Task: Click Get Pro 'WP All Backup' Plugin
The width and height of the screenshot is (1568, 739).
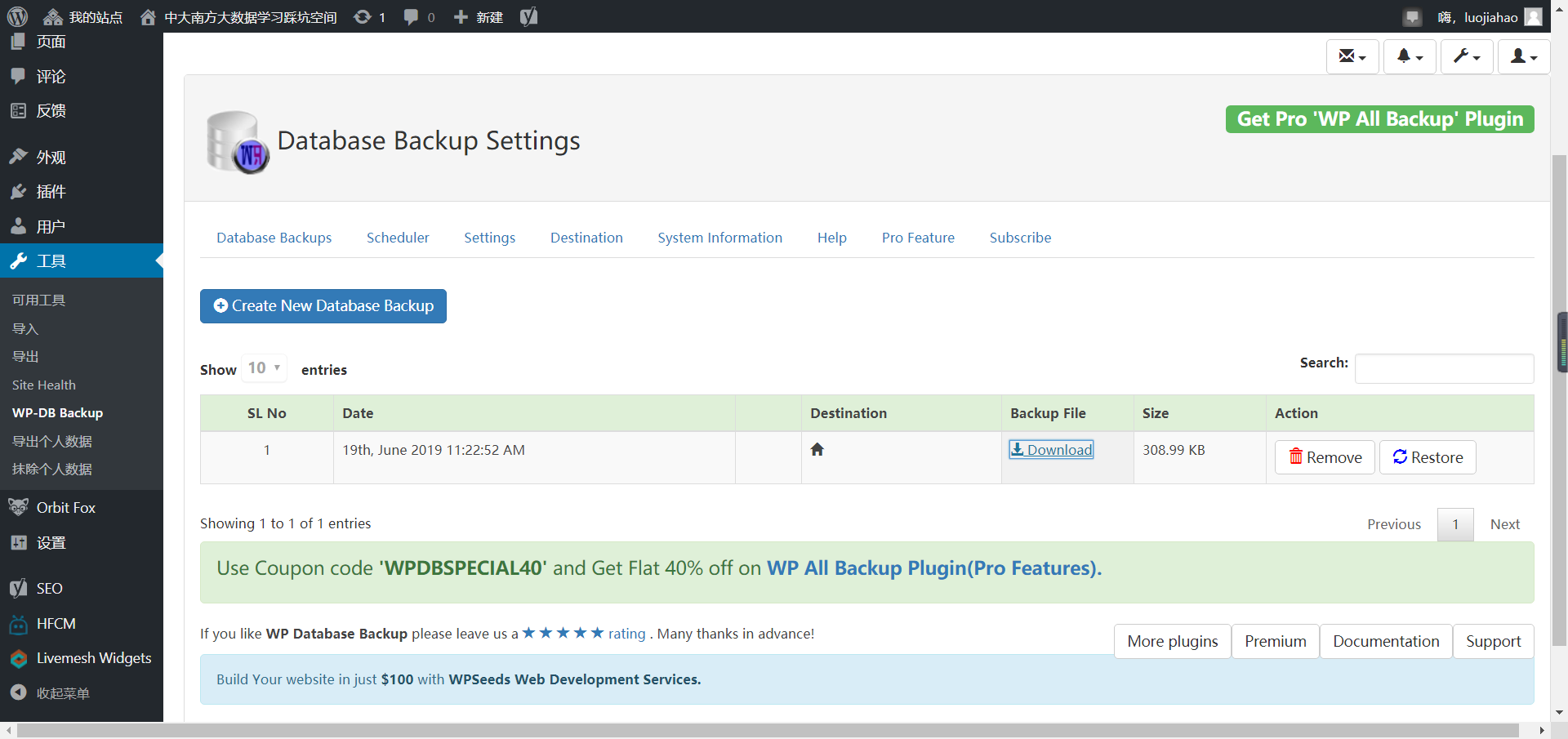Action: tap(1380, 119)
